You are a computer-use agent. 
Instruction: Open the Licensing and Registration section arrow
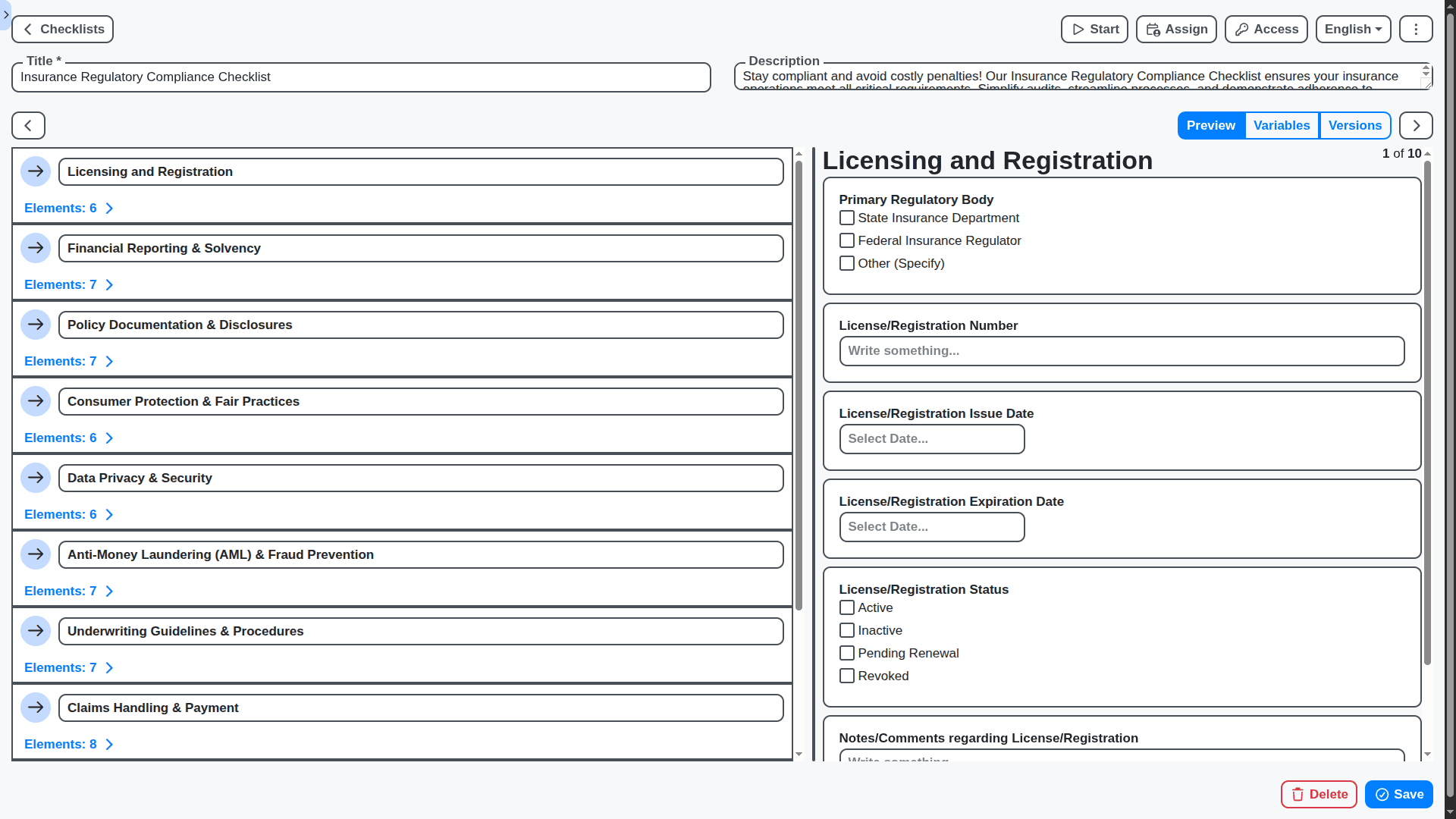click(36, 171)
